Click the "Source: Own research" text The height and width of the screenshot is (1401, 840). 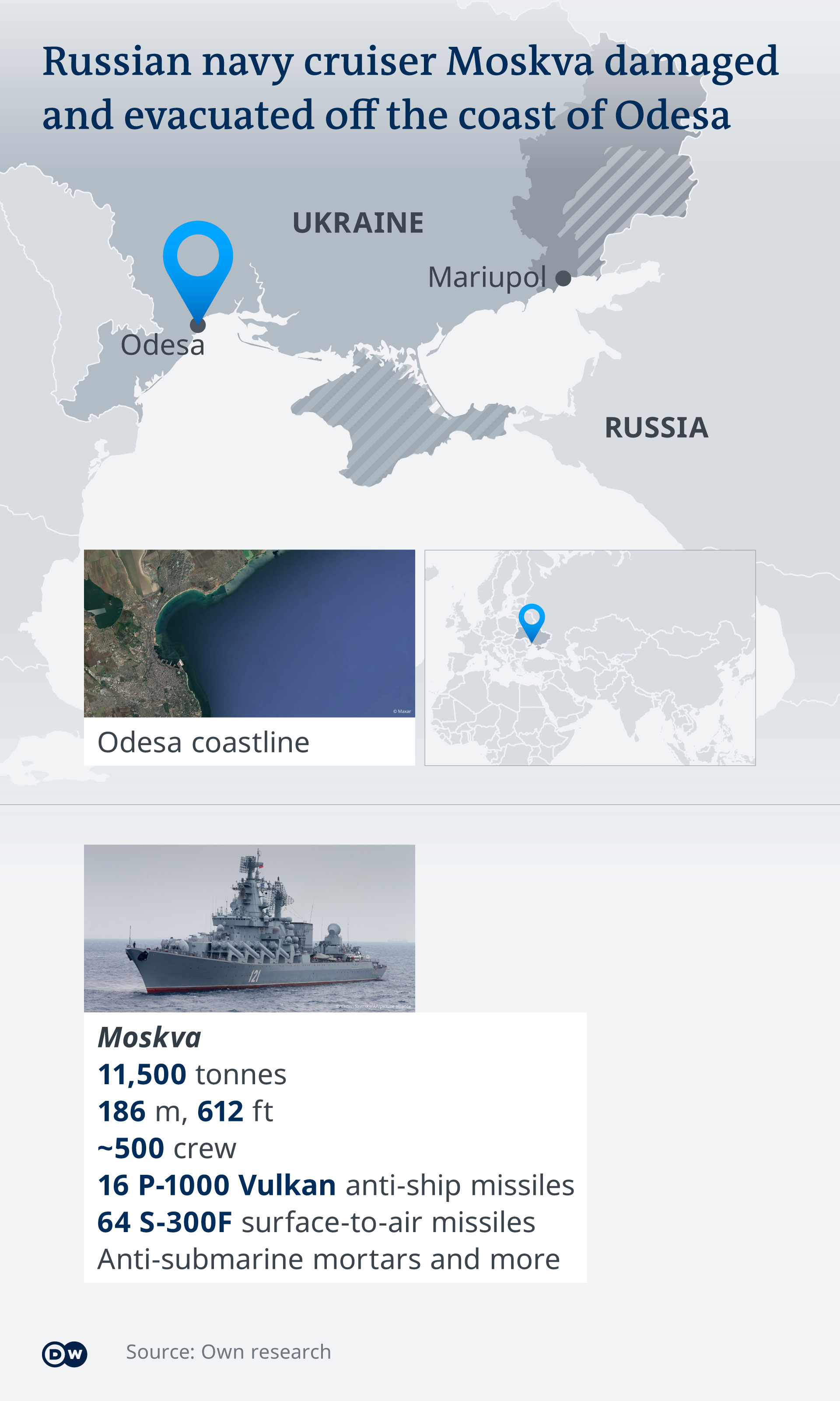(x=228, y=1352)
